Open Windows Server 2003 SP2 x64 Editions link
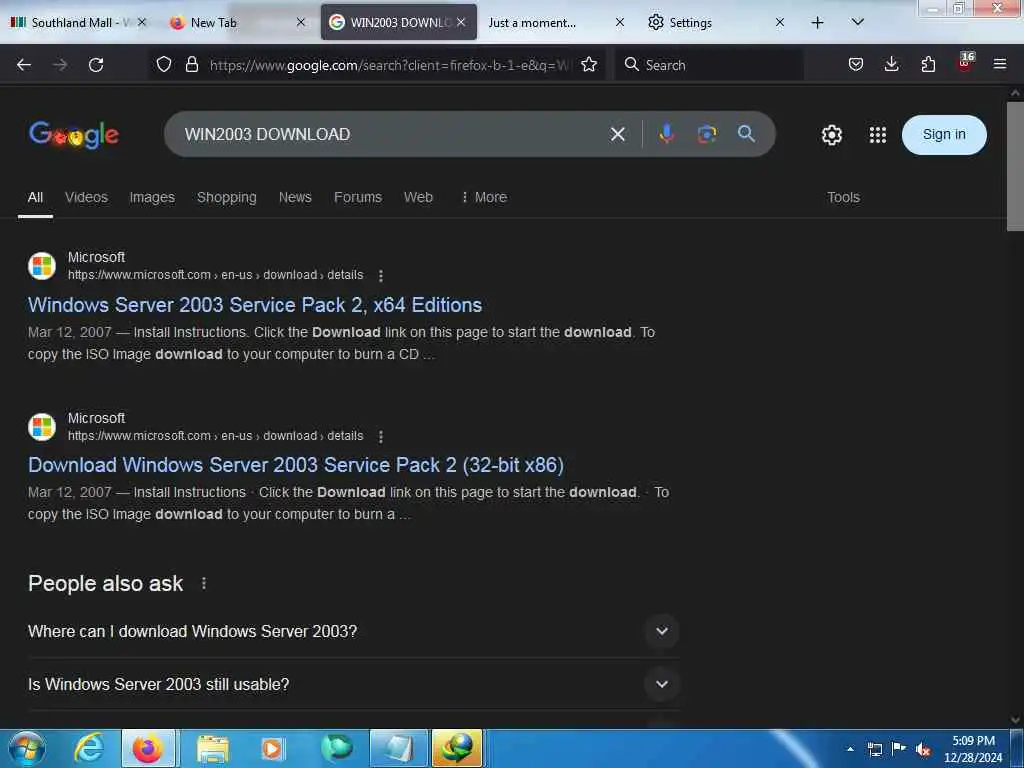1024x768 pixels. 255,305
